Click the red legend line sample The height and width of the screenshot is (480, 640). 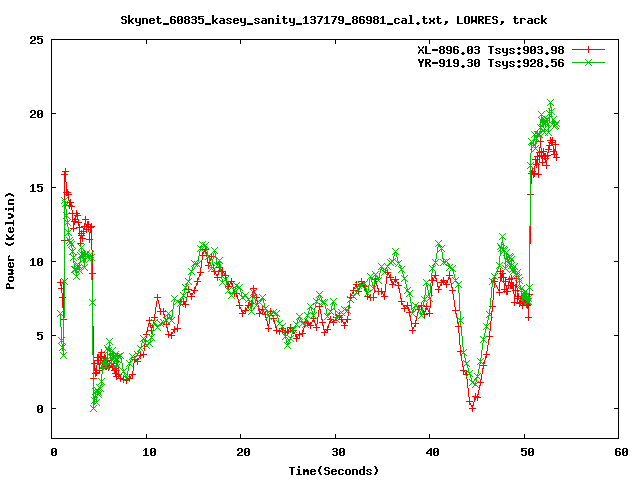tap(588, 50)
